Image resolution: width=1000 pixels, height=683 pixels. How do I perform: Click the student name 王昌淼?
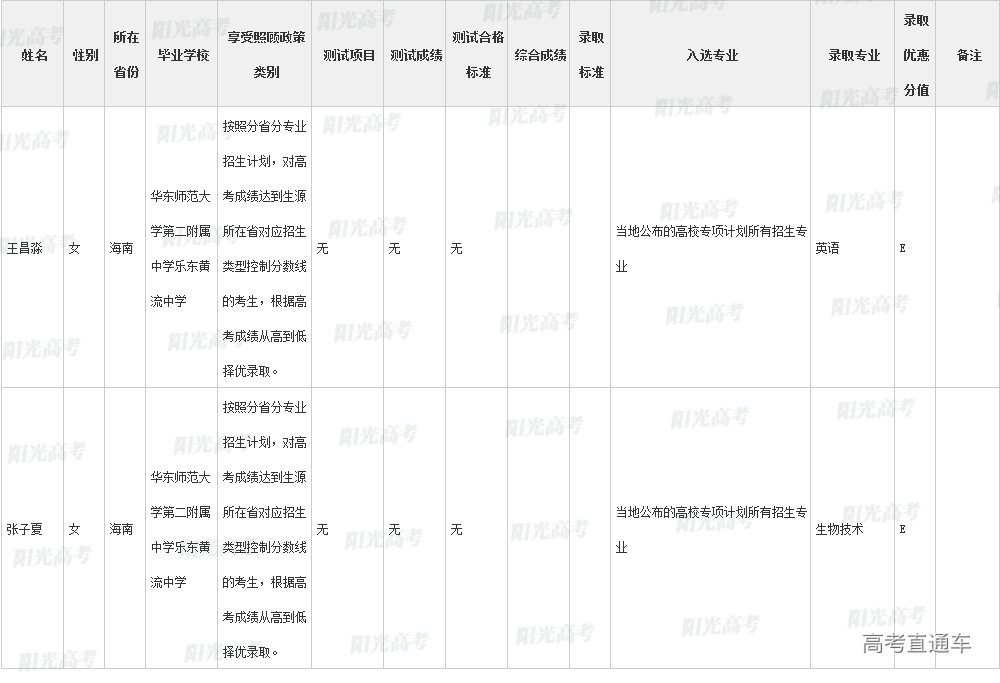coord(25,248)
